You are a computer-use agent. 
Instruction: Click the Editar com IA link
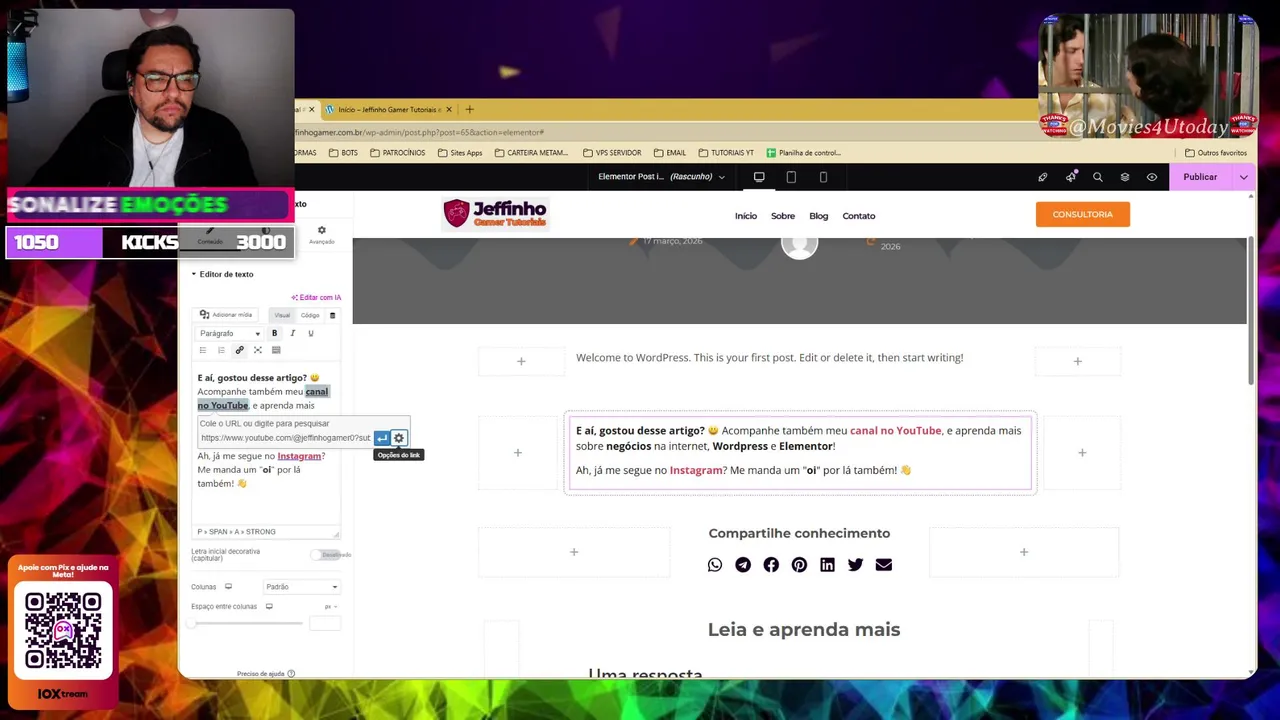pyautogui.click(x=316, y=297)
